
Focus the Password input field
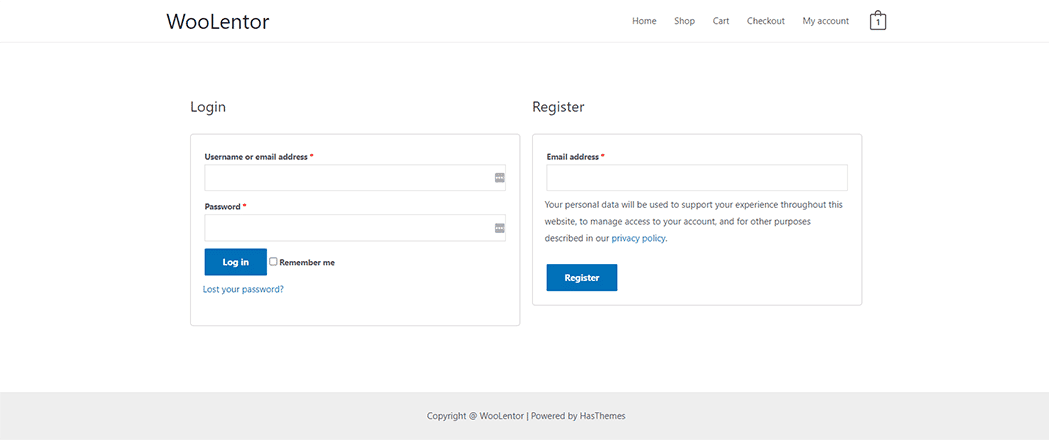coord(355,228)
